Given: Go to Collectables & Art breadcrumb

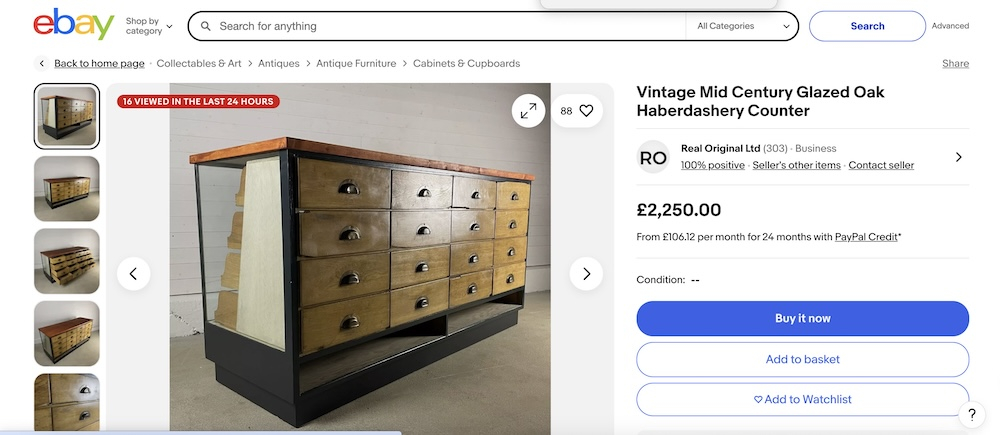Looking at the screenshot, I should point(199,64).
